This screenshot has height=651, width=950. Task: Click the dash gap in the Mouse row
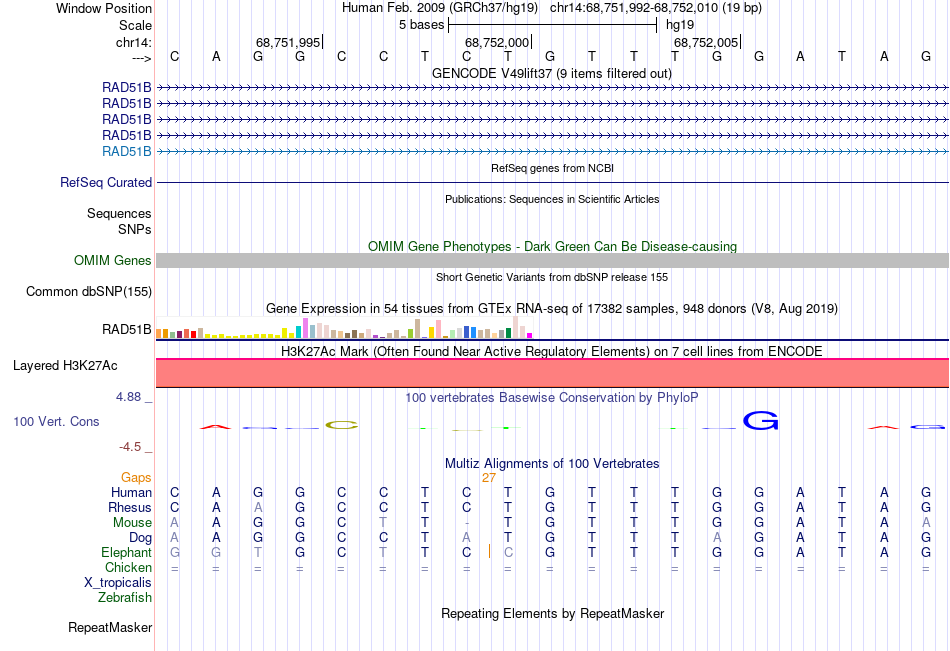pyautogui.click(x=467, y=523)
